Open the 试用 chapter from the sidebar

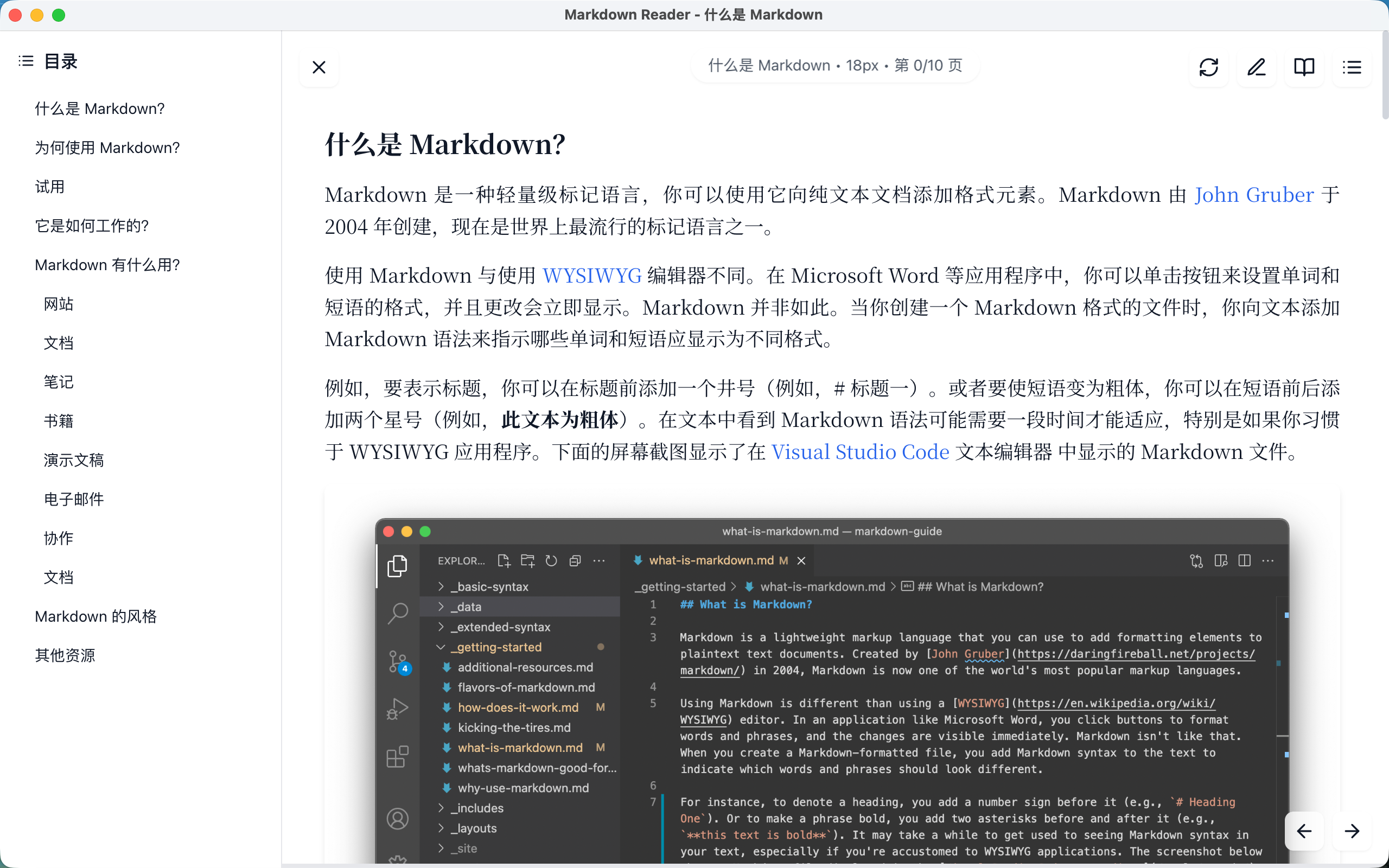49,187
